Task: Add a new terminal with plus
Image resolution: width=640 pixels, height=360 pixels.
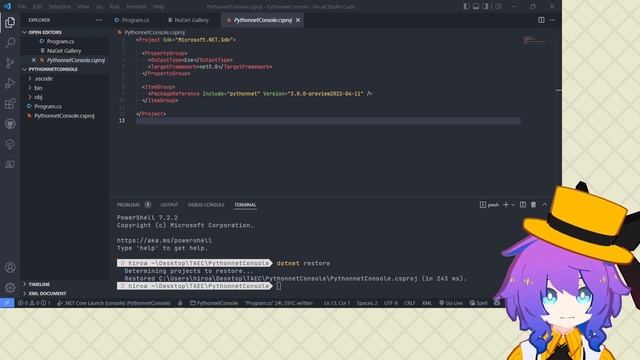Action: point(506,204)
